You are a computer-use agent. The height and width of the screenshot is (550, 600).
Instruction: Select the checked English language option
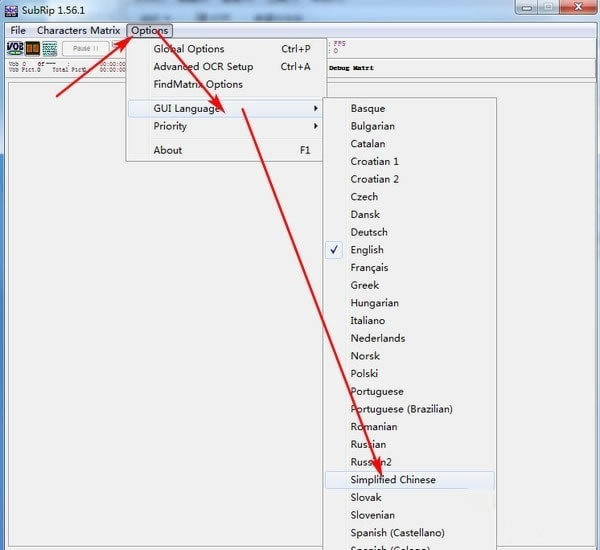[x=367, y=250]
